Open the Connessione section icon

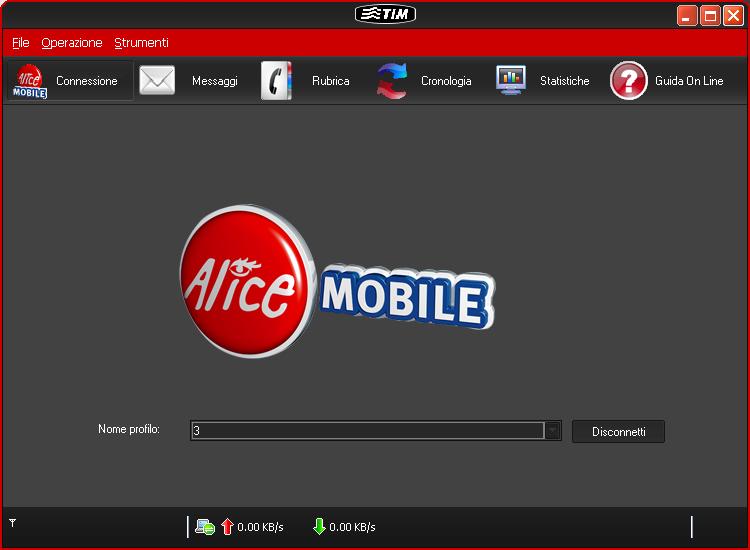[x=30, y=81]
